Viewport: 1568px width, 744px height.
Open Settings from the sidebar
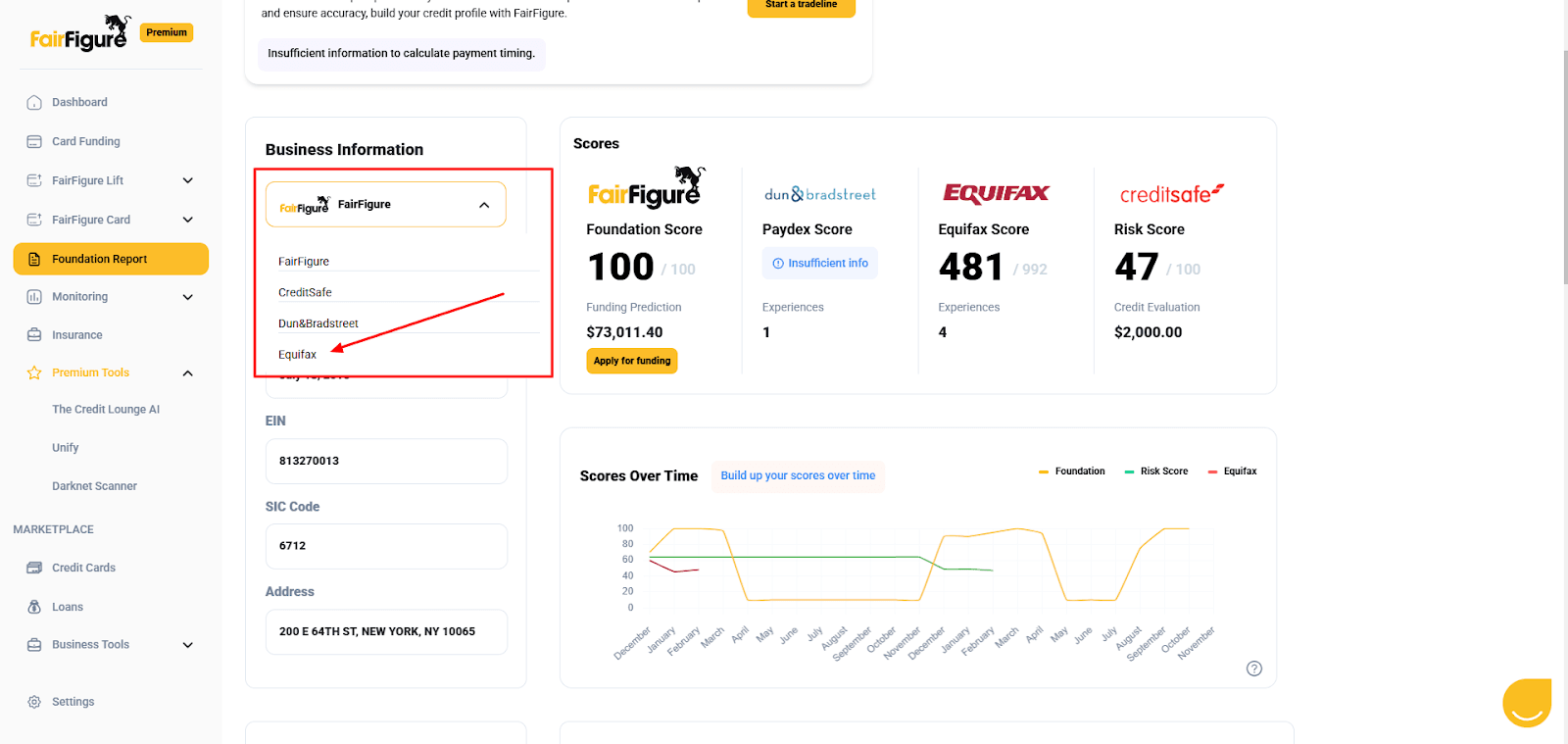(73, 702)
